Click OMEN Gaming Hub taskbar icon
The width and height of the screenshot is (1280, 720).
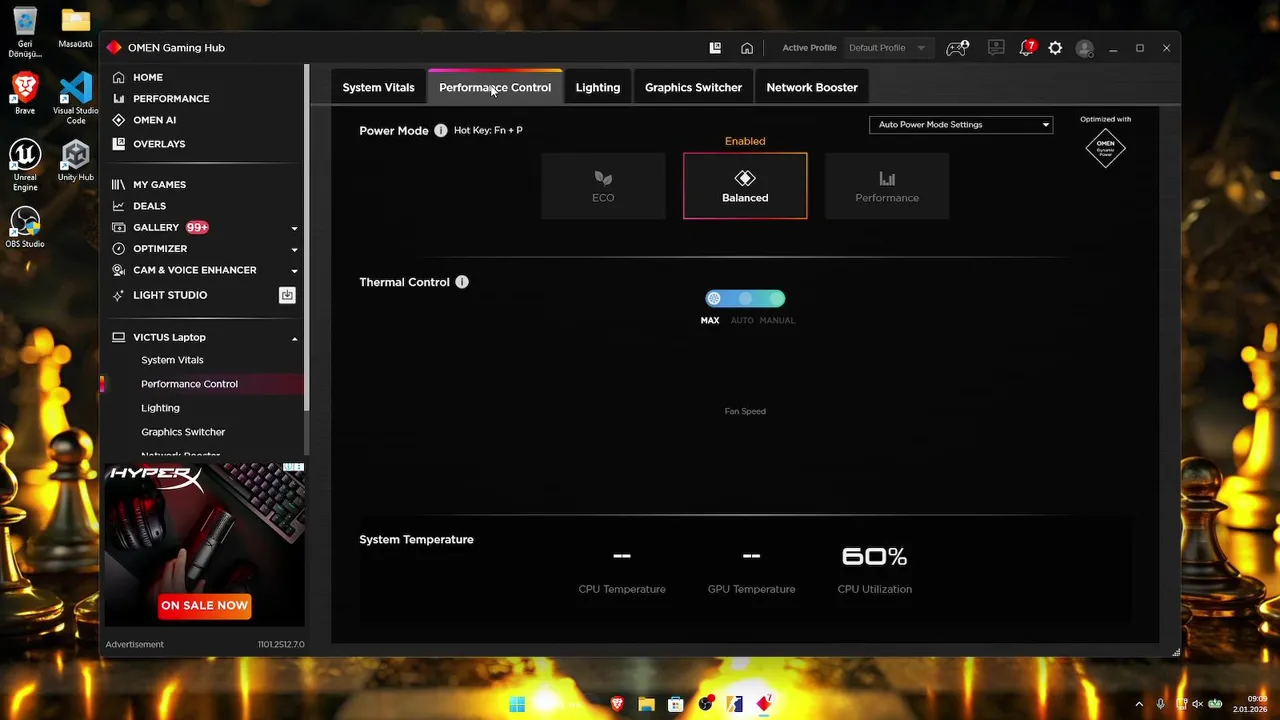click(764, 704)
